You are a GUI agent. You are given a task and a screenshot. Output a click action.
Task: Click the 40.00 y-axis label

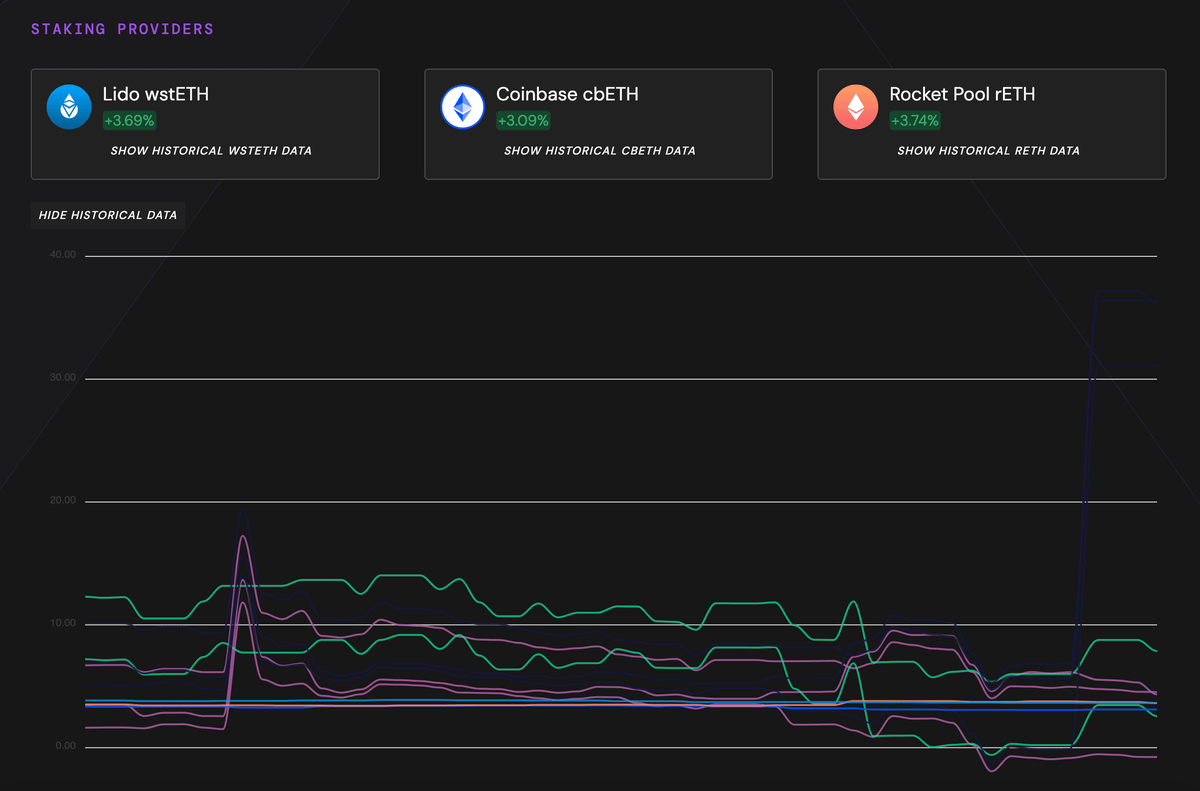click(62, 255)
